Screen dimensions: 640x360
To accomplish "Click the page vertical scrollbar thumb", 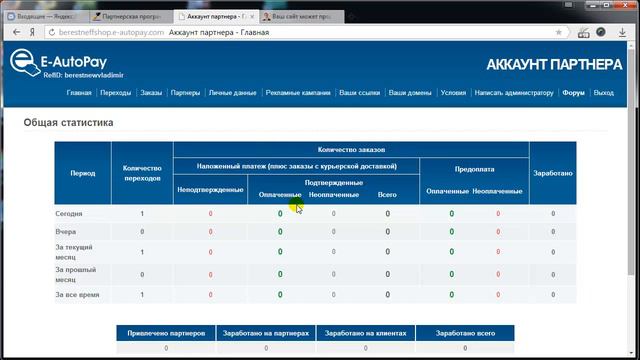I will coord(632,163).
